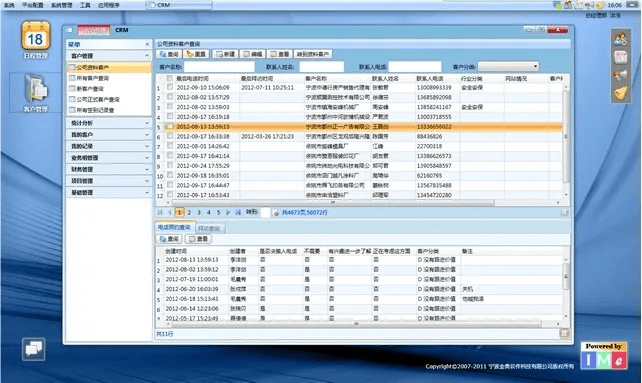Click 查看 button in lower phone panel
Image resolution: width=642 pixels, height=383 pixels.
pyautogui.click(x=198, y=239)
